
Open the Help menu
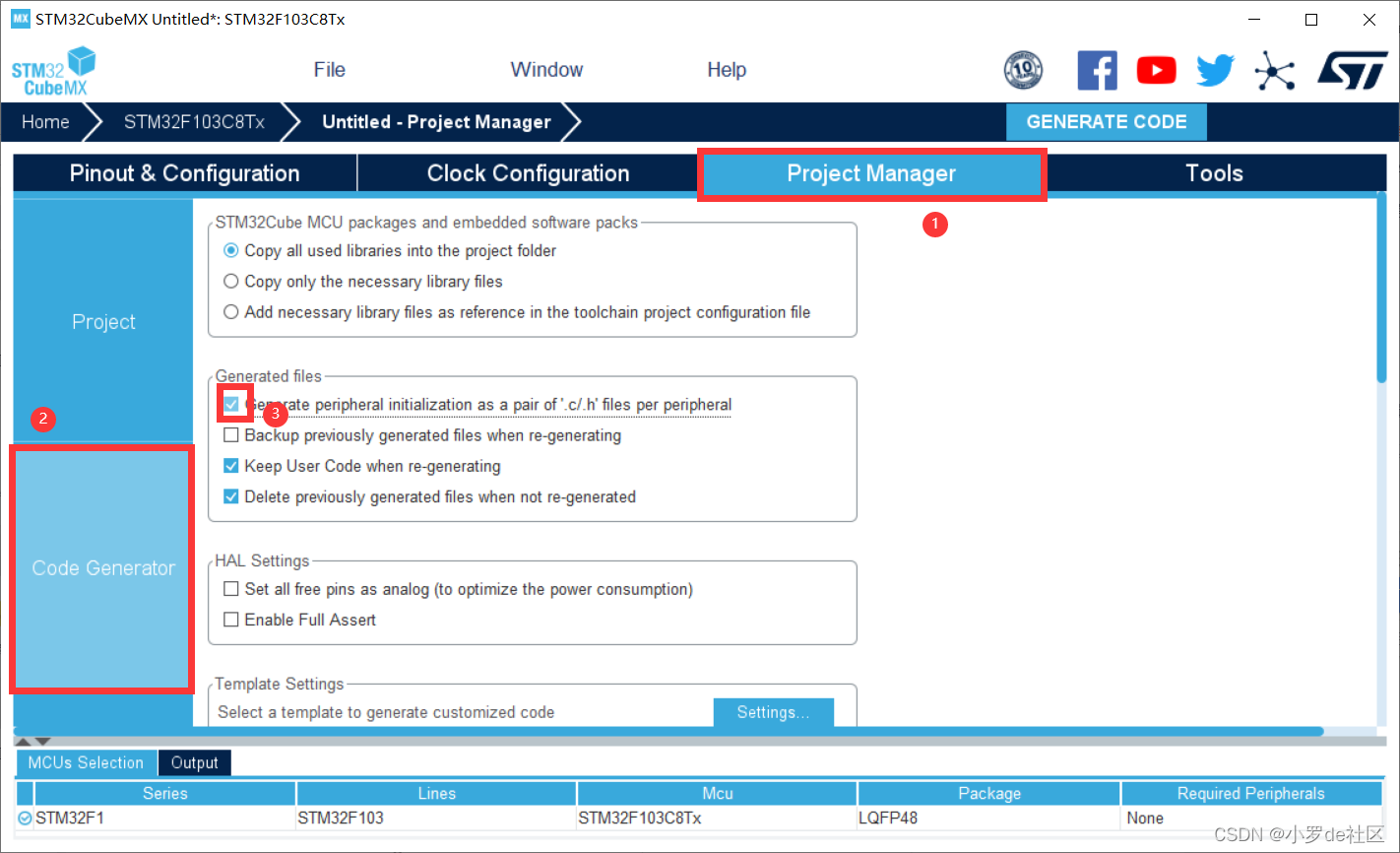727,70
